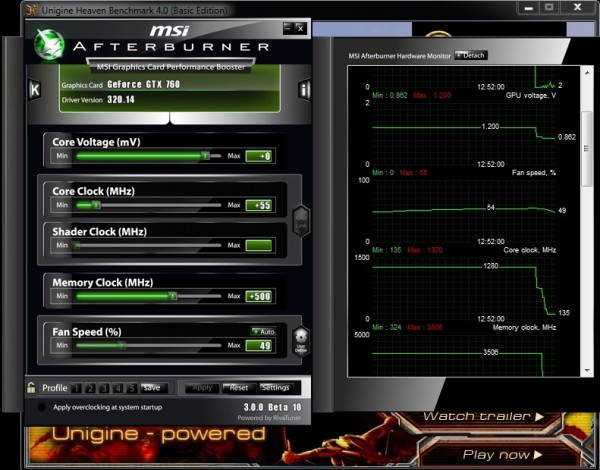Click the profile lock padlock icon
This screenshot has height=470, width=600.
click(x=31, y=388)
